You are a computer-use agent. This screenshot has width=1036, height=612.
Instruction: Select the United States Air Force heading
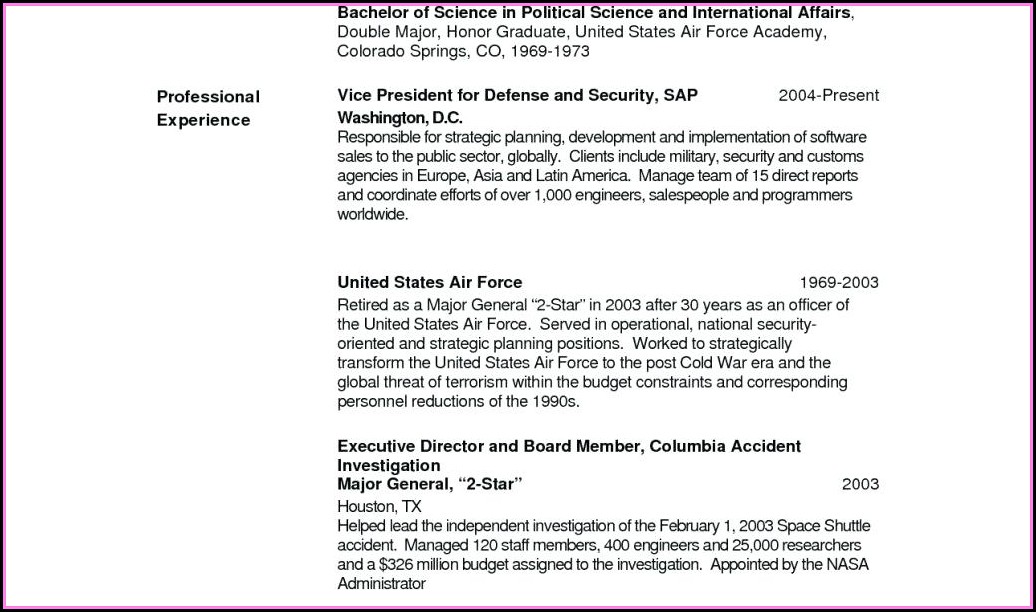click(x=429, y=282)
